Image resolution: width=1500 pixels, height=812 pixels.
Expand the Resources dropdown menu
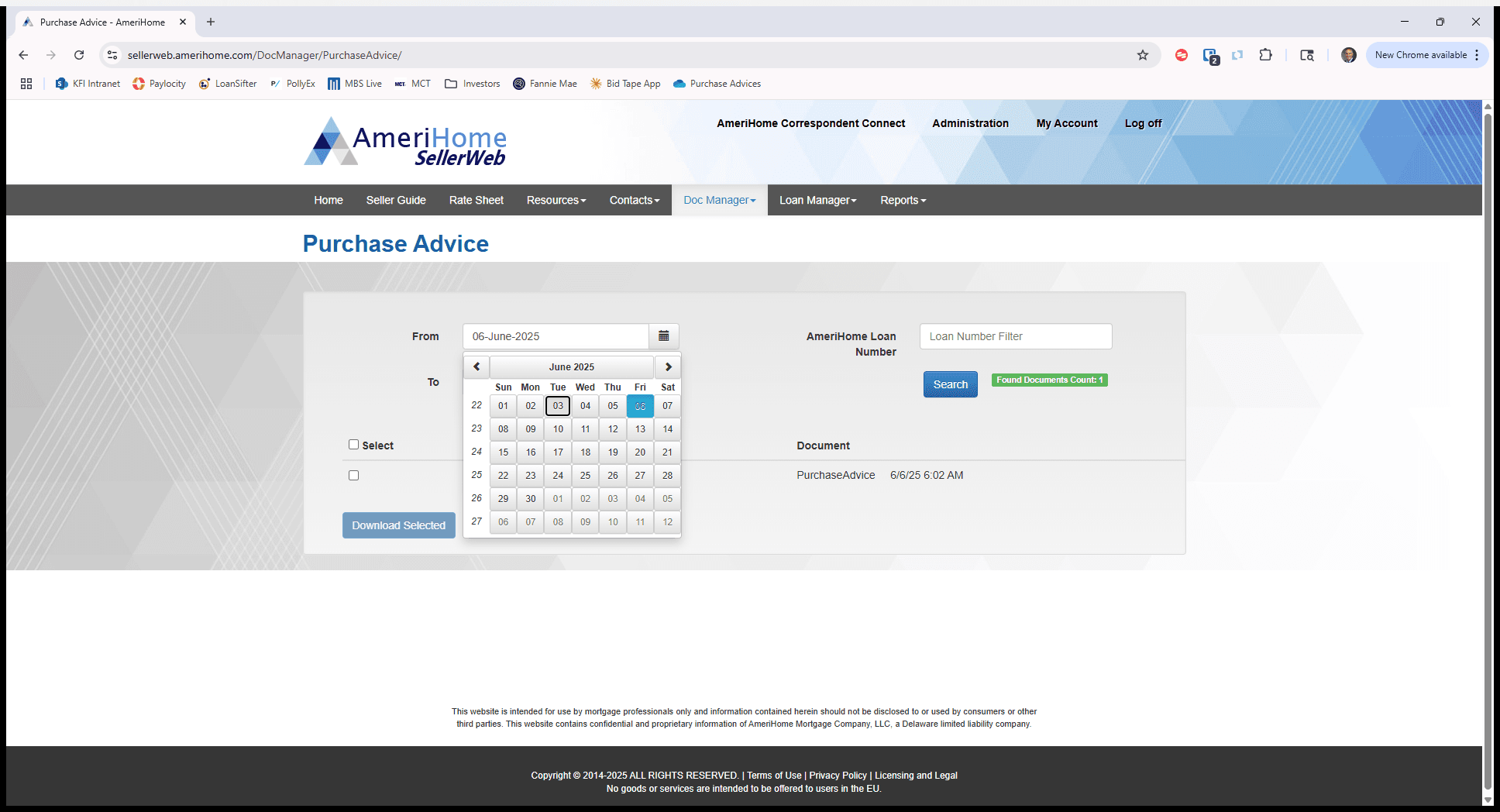coord(556,200)
